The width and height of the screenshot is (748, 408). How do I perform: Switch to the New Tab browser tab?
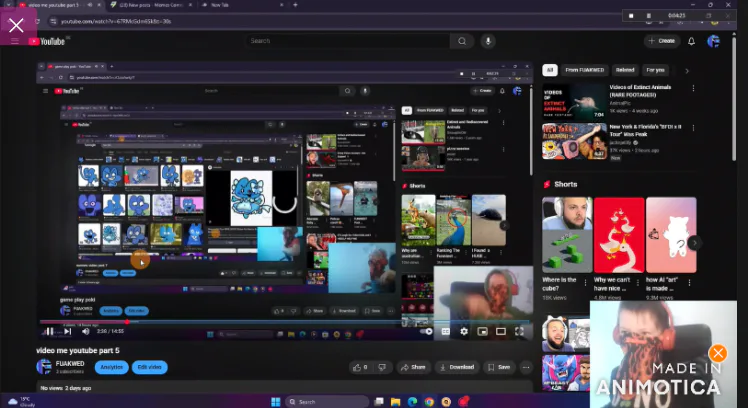click(x=241, y=5)
